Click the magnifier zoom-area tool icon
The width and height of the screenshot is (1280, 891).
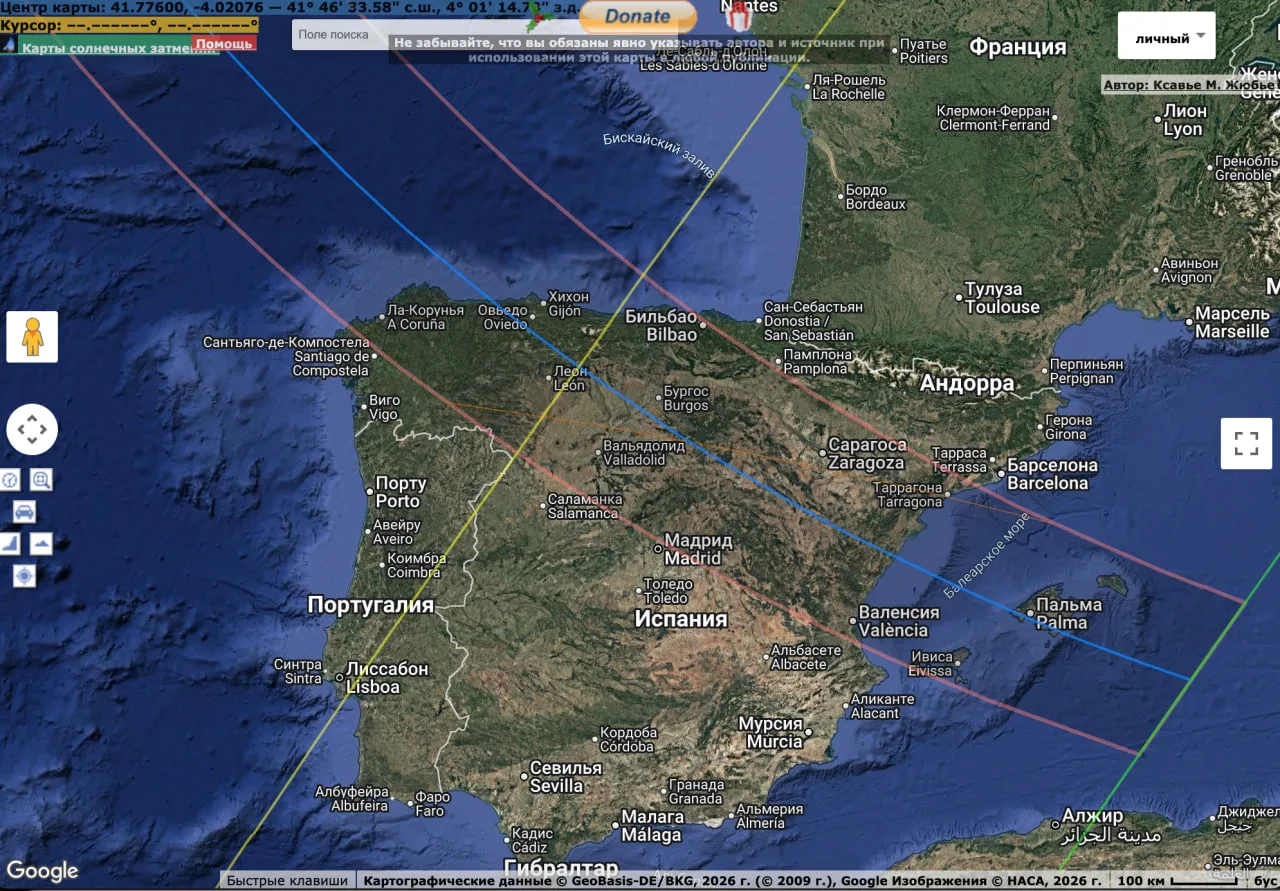click(x=41, y=480)
